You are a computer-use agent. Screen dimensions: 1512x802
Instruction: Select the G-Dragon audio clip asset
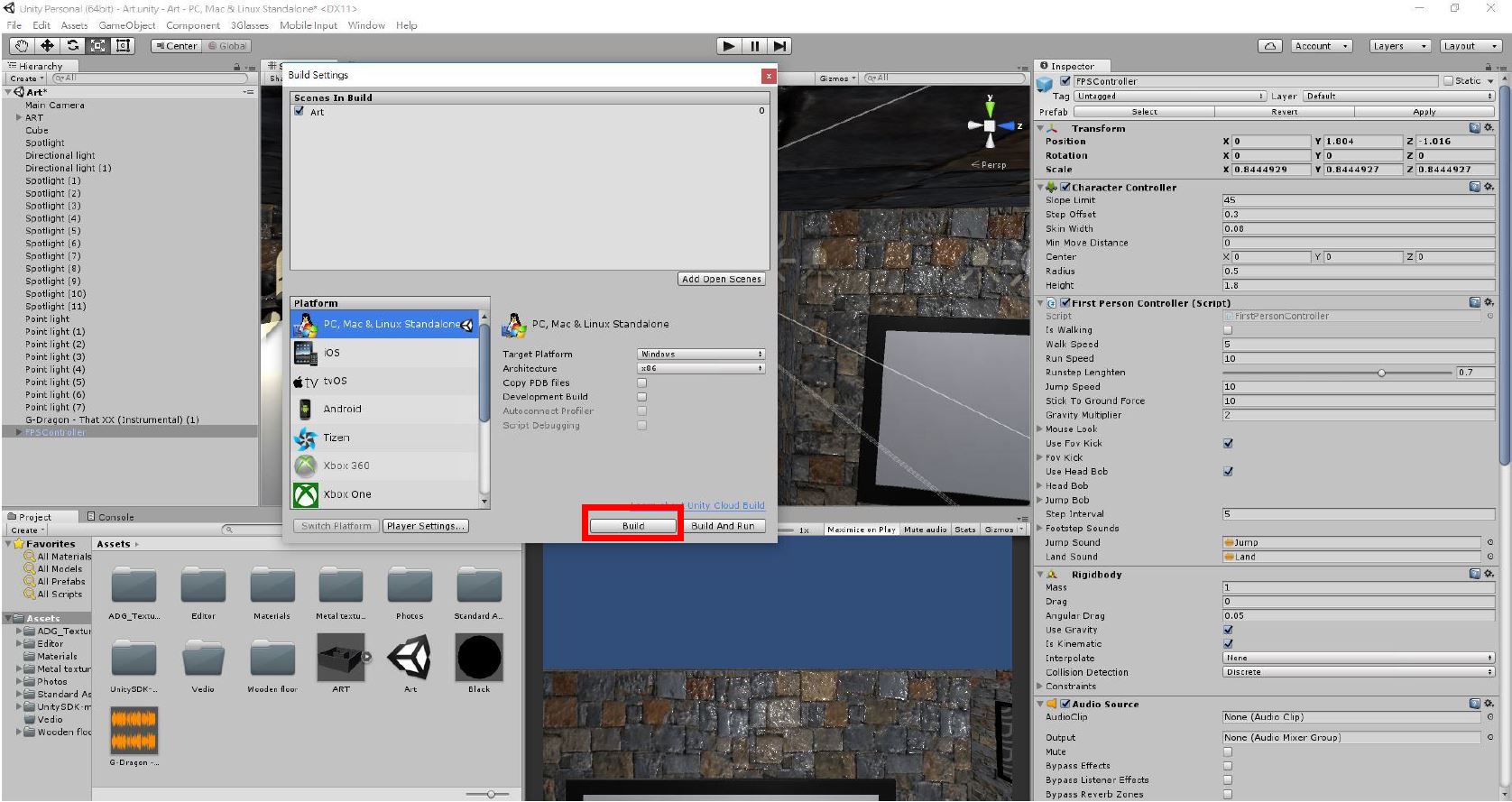pyautogui.click(x=134, y=730)
